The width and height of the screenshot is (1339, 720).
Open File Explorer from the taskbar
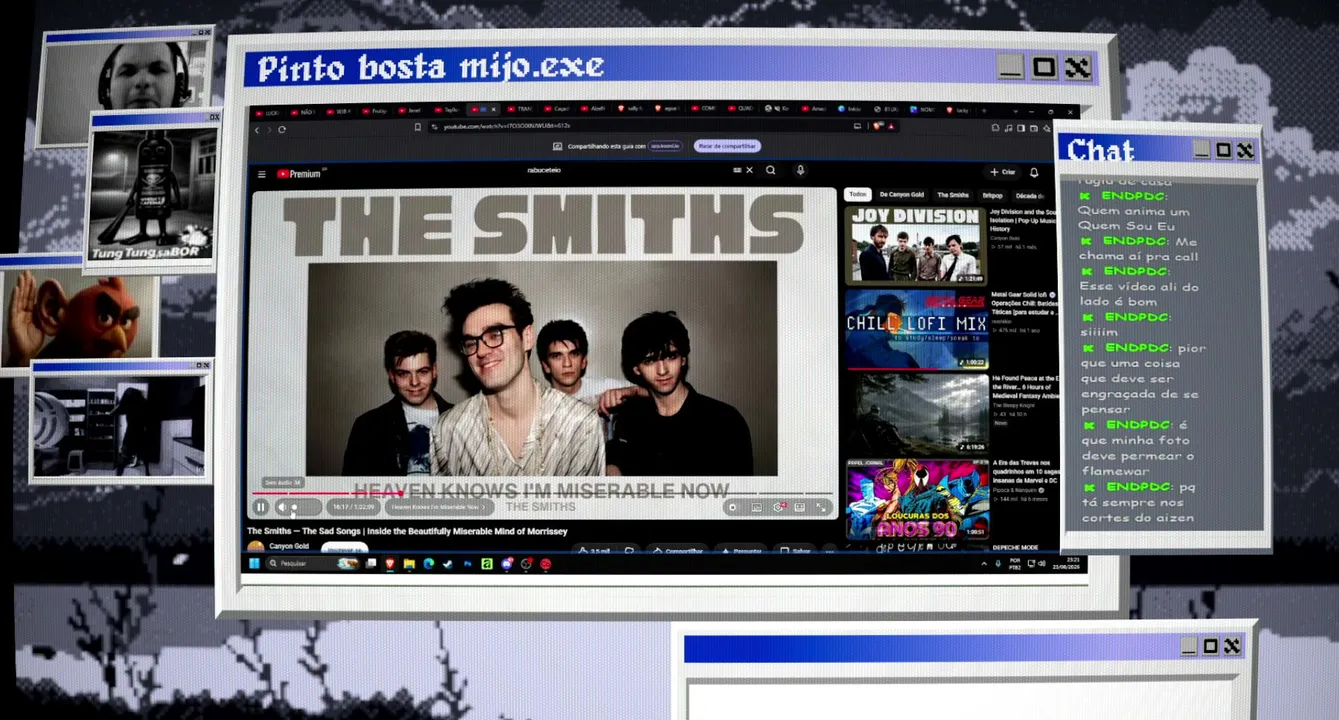pos(409,564)
